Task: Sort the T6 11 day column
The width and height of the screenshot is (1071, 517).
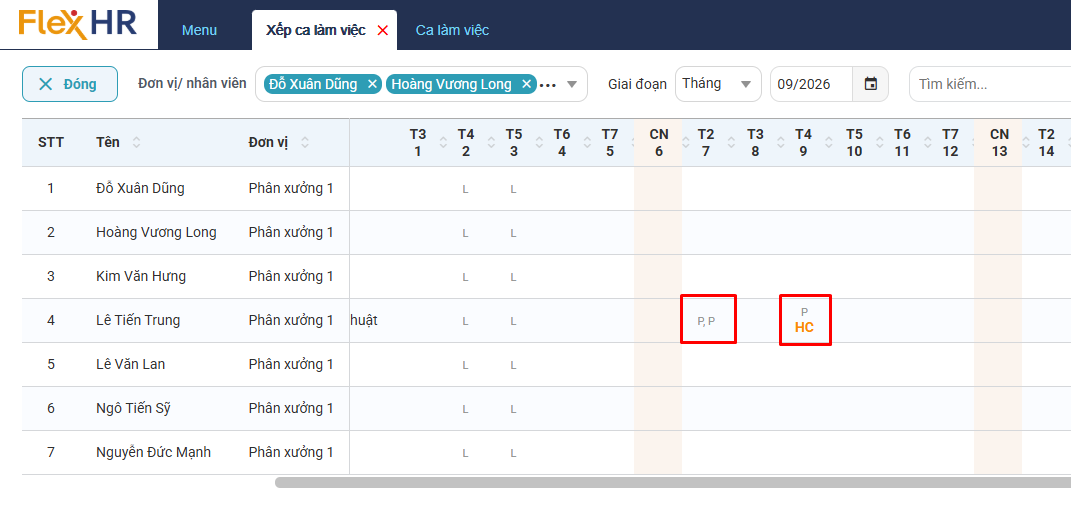Action: pyautogui.click(x=928, y=143)
